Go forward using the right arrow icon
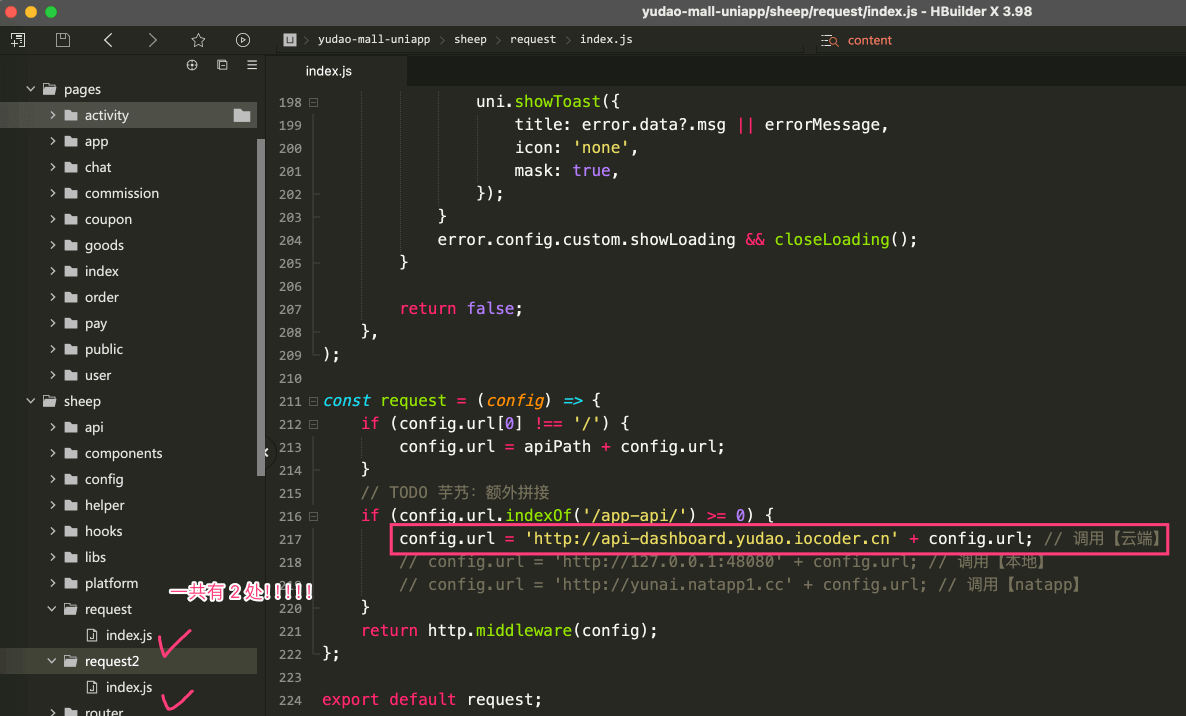The image size is (1186, 716). pyautogui.click(x=152, y=40)
